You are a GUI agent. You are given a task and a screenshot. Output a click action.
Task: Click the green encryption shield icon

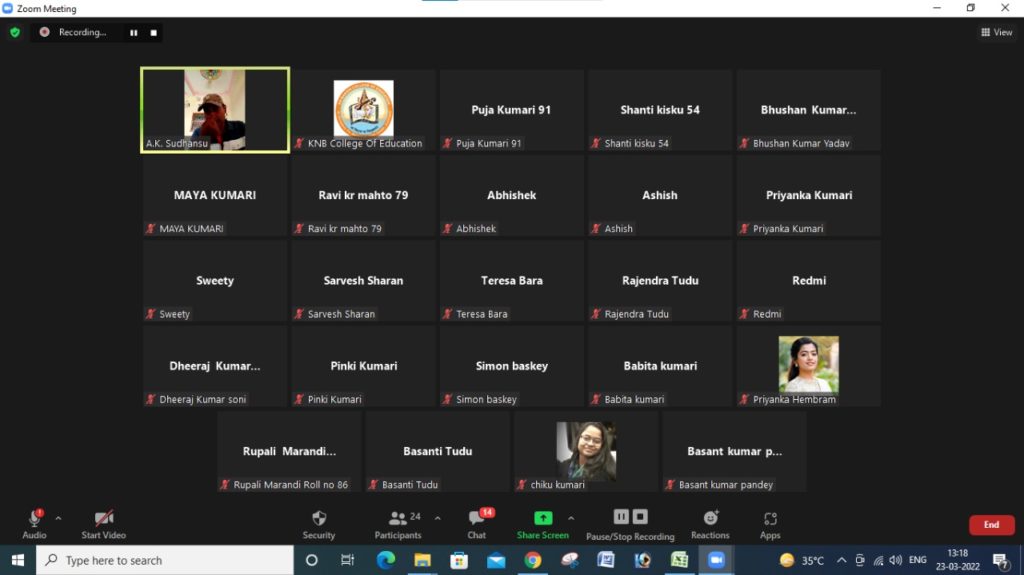[15, 32]
